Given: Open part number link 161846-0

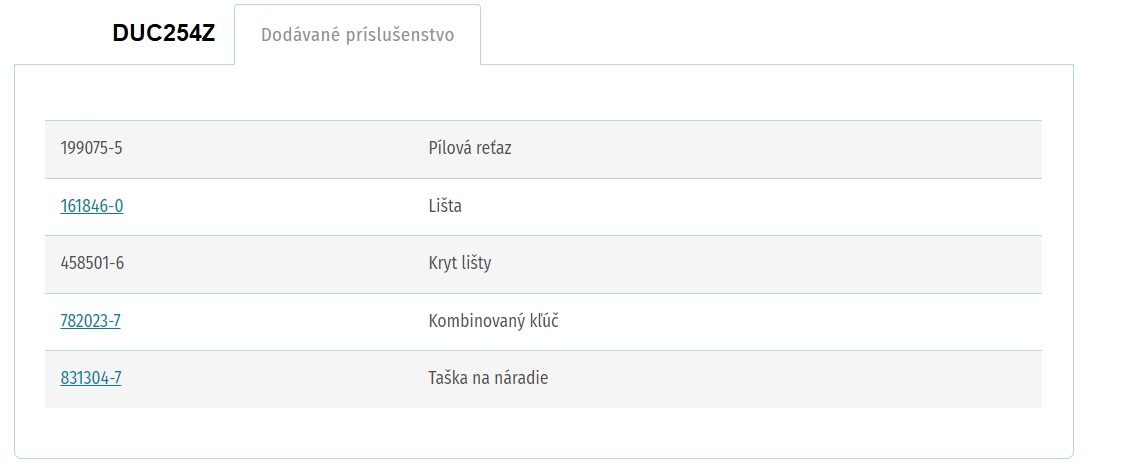Looking at the screenshot, I should point(92,206).
